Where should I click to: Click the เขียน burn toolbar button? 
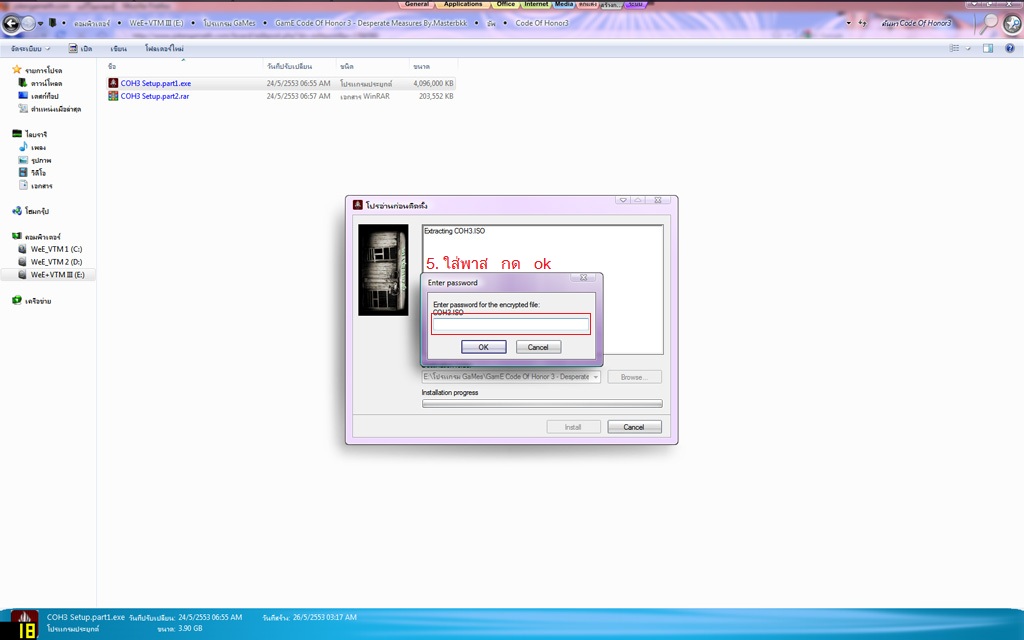(x=118, y=48)
